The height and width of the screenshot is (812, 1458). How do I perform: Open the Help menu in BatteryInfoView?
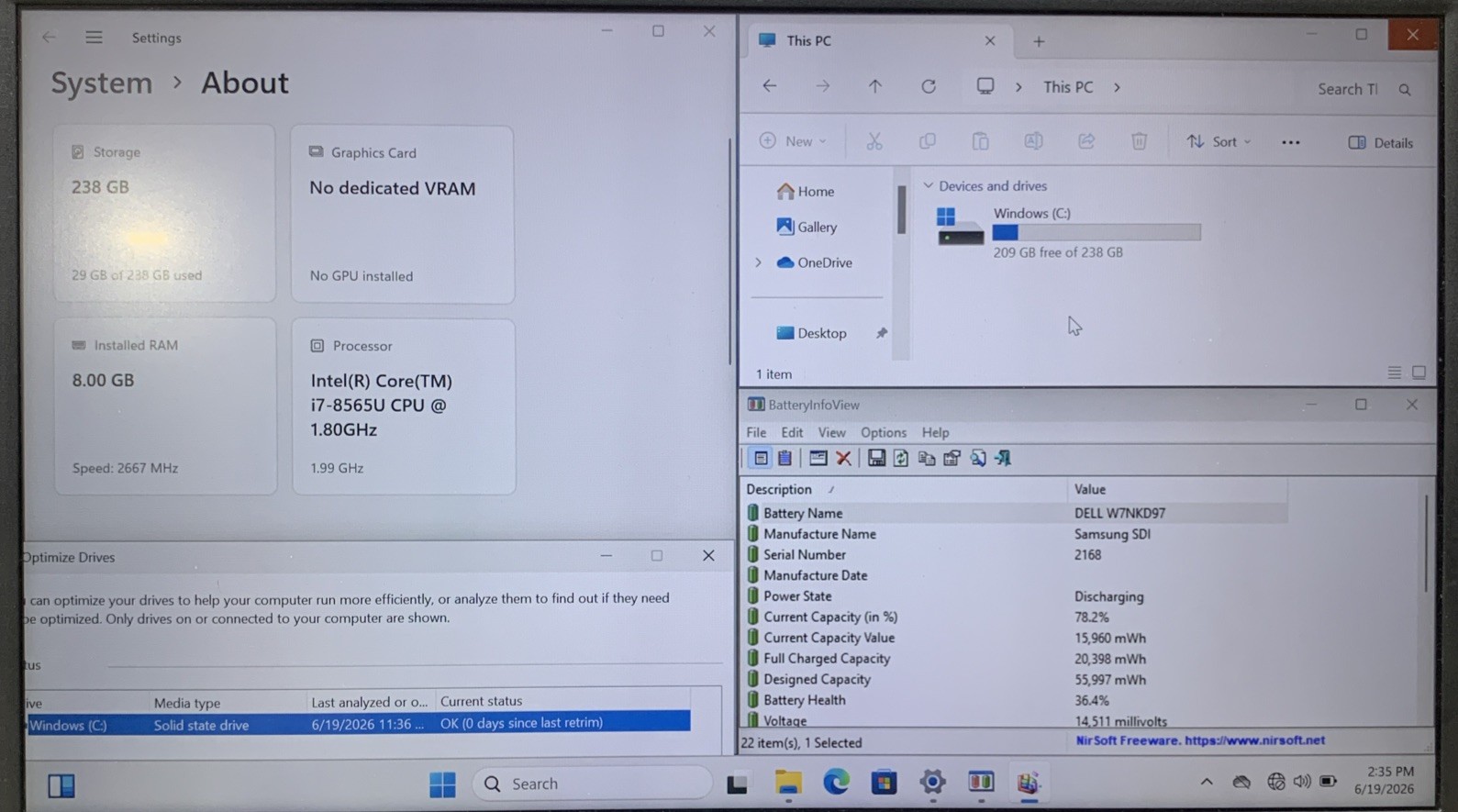pos(935,432)
